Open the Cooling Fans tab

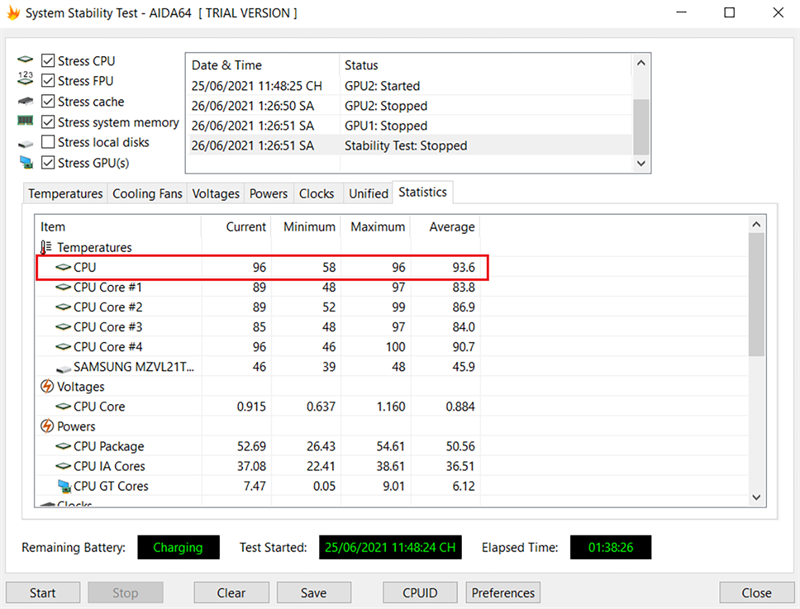click(x=147, y=194)
